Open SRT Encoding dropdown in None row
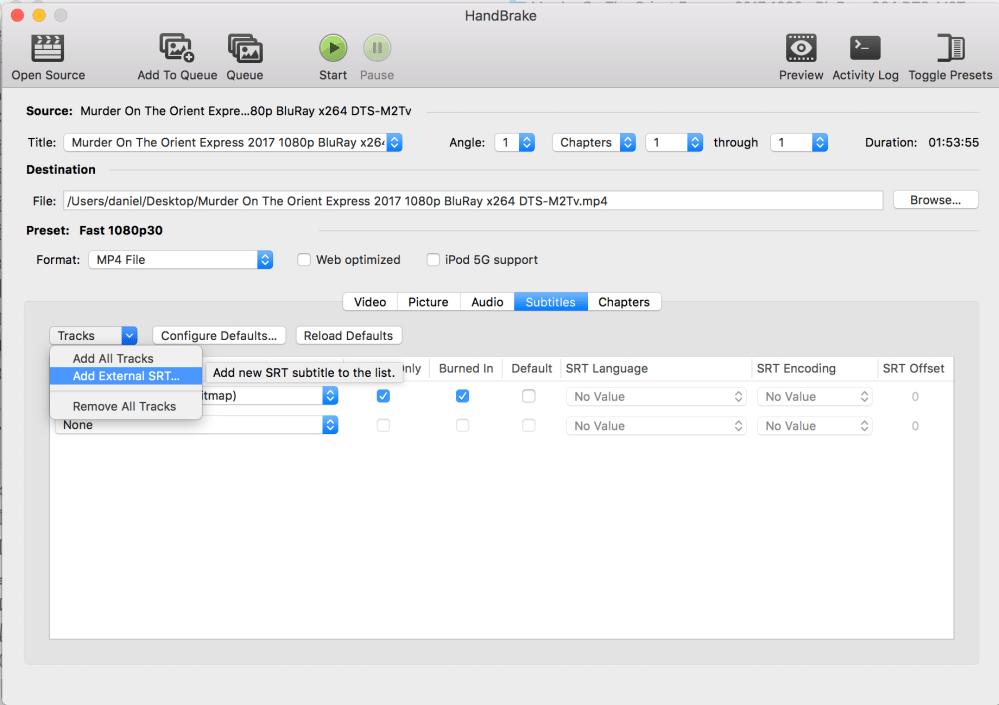This screenshot has height=705, width=999. click(814, 426)
